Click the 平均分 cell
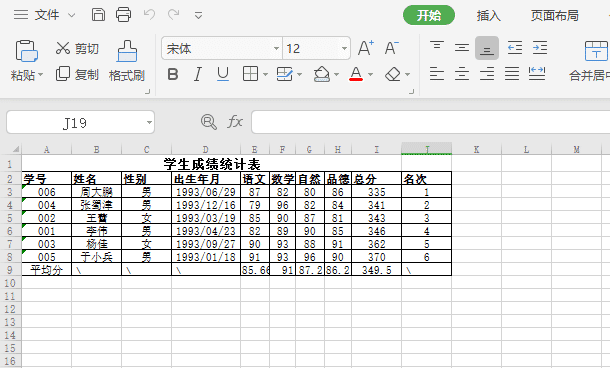The width and height of the screenshot is (610, 368). (x=47, y=270)
